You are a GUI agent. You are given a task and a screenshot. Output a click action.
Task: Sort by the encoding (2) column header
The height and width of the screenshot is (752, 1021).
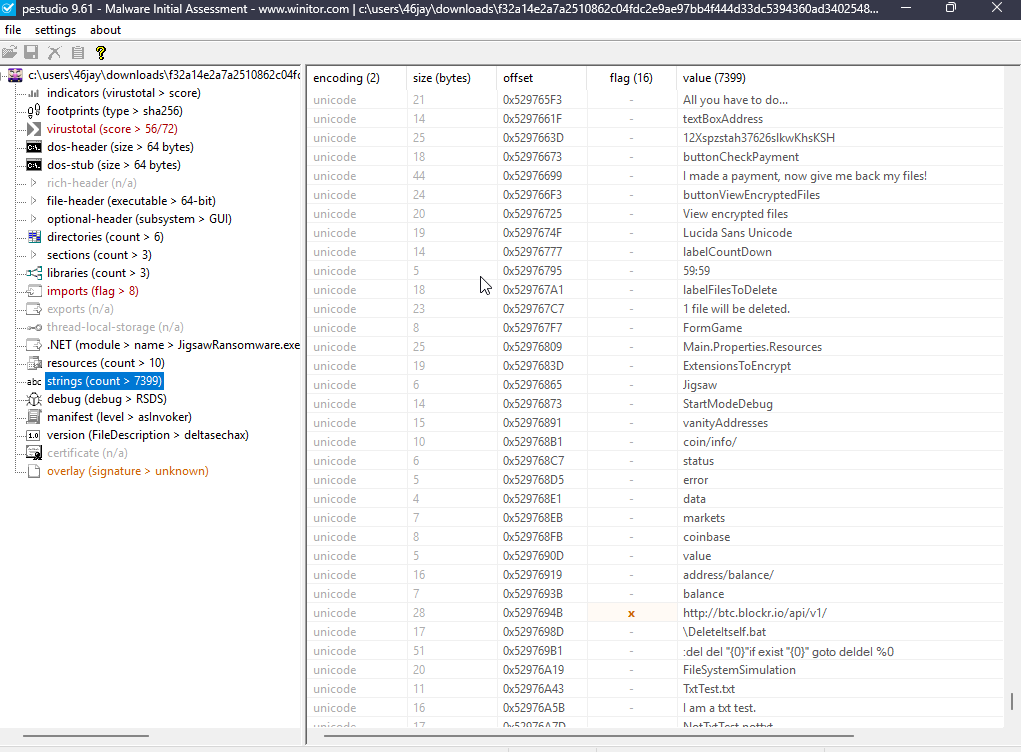[357, 78]
